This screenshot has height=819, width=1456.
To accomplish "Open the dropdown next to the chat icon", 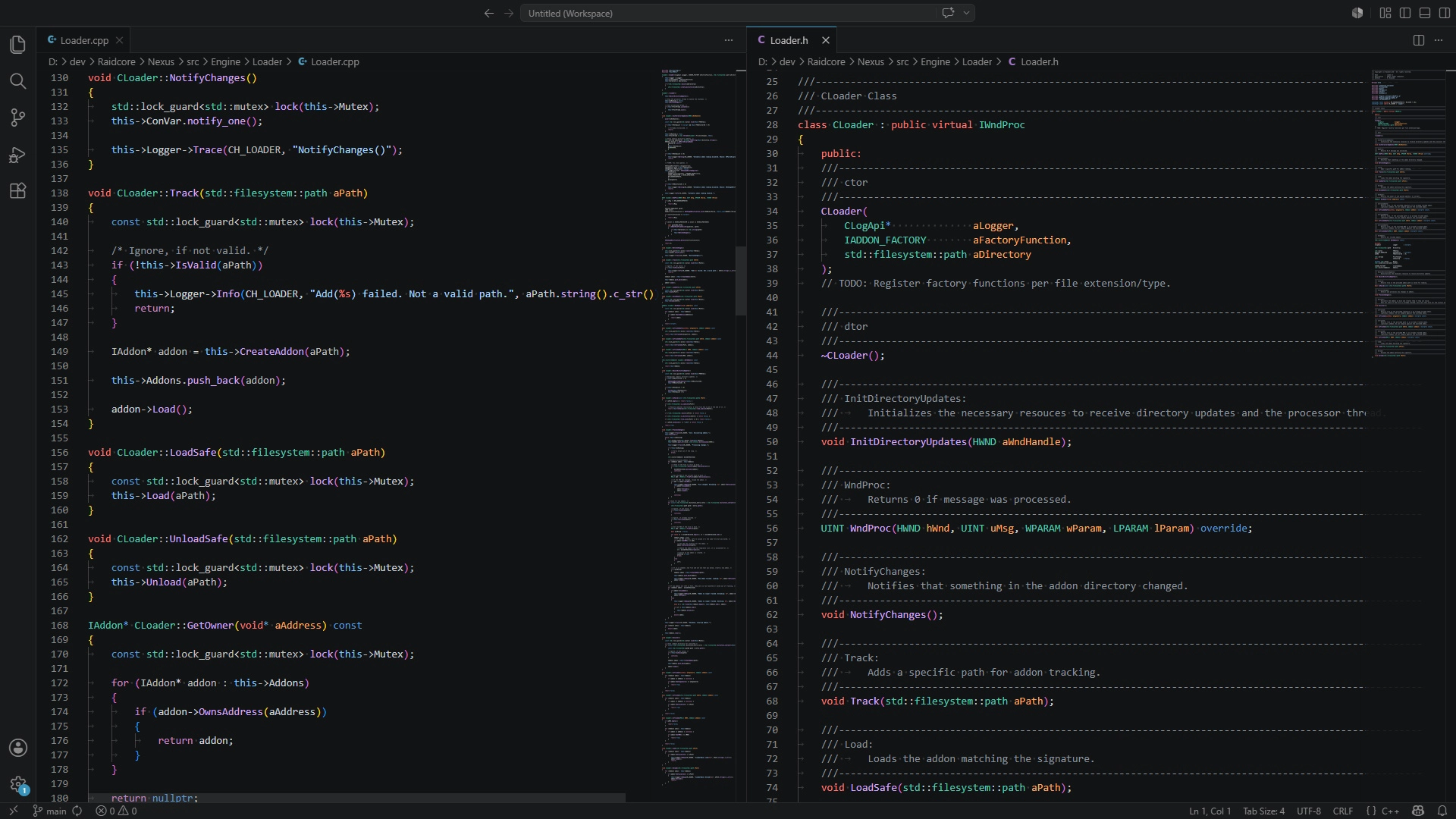I will tap(966, 13).
